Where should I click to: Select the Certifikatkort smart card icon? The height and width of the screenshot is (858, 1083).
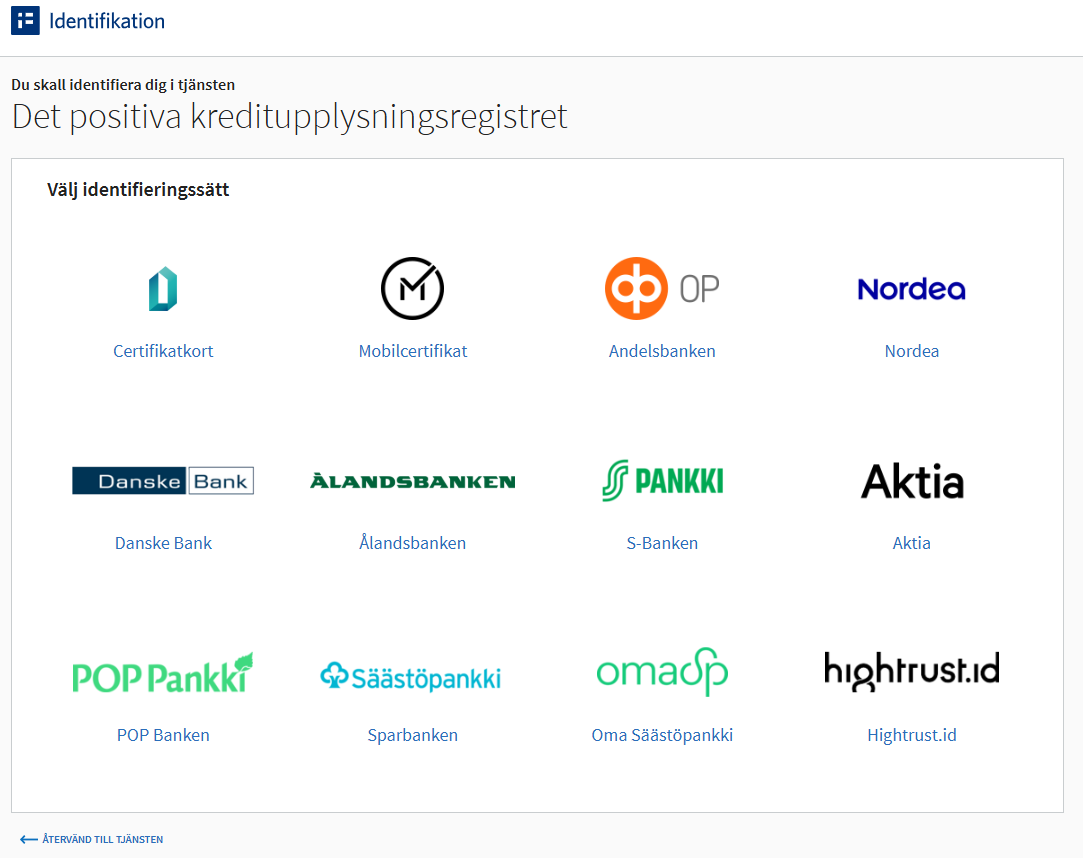tap(163, 288)
